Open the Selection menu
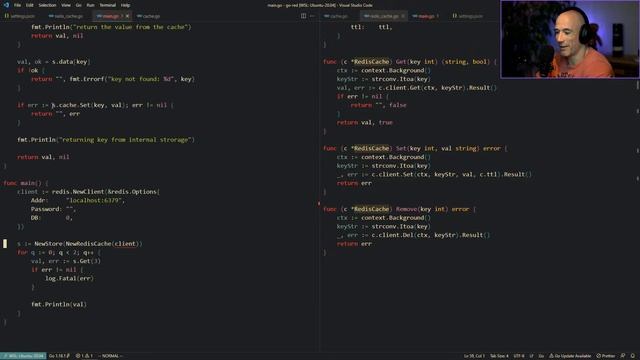640x360 pixels. pos(47,5)
